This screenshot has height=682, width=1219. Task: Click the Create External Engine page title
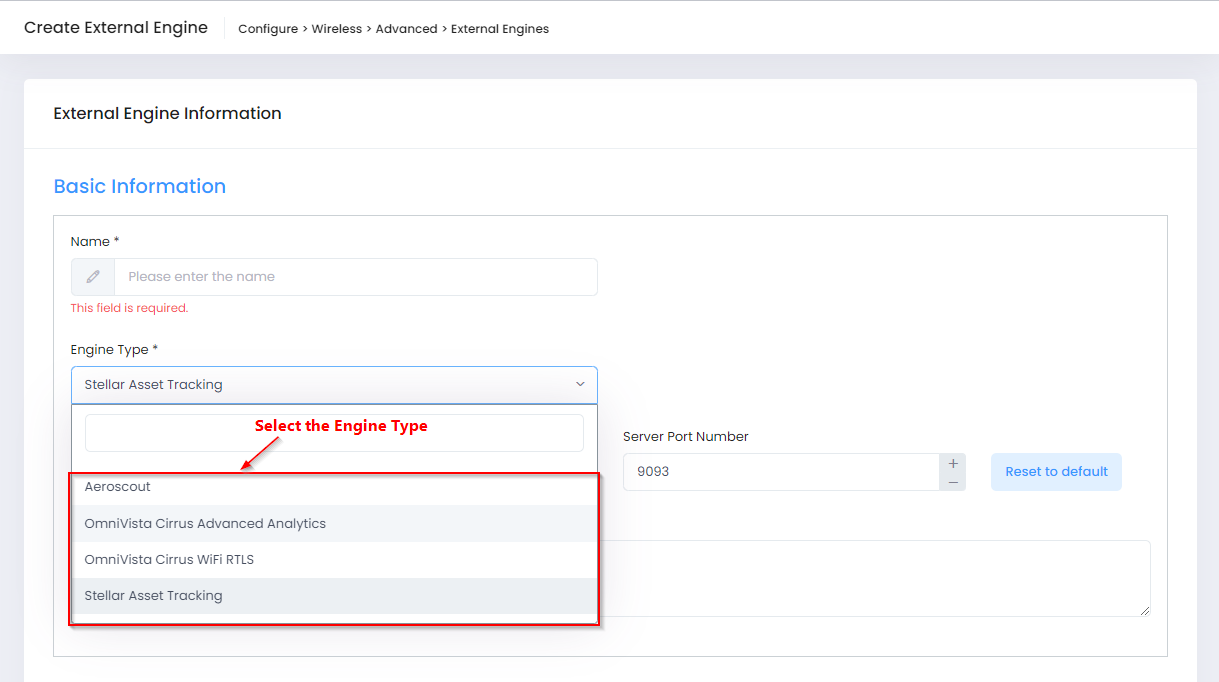coord(116,28)
